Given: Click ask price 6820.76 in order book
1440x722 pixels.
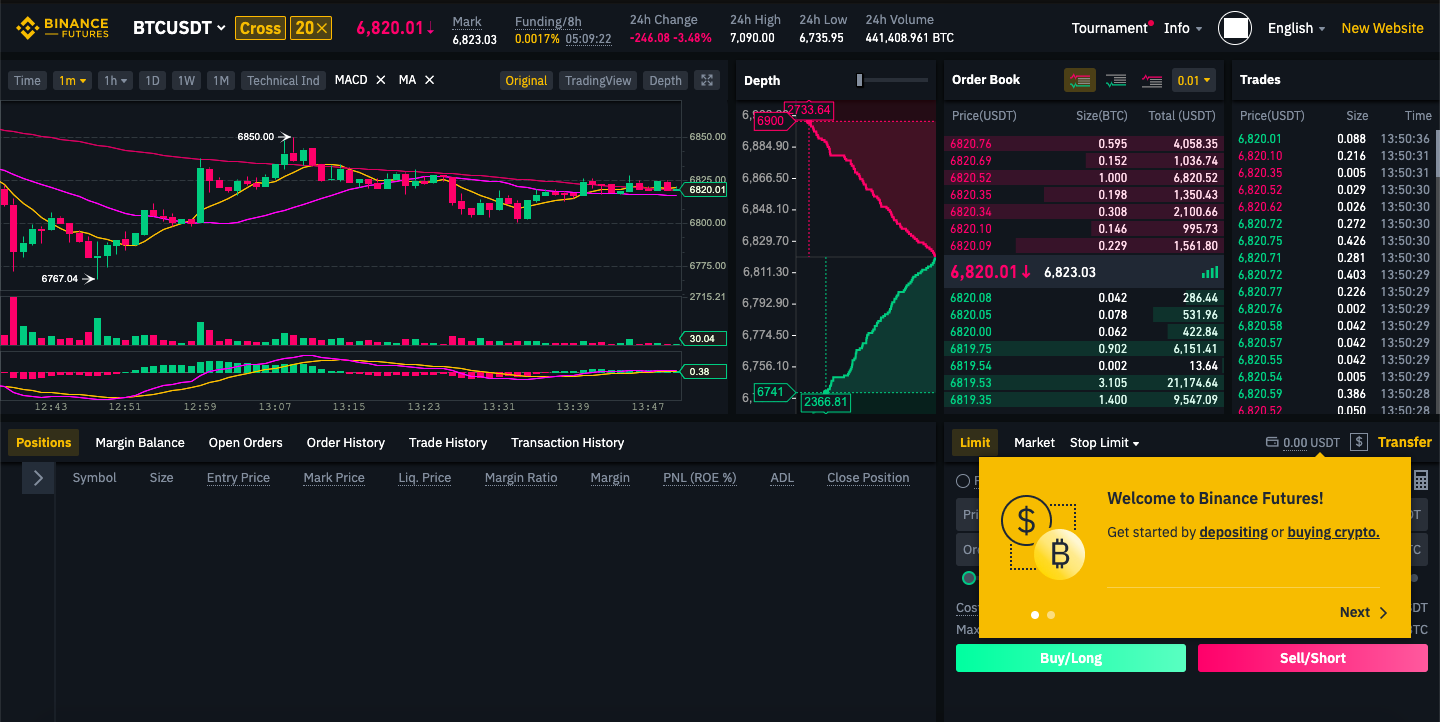Looking at the screenshot, I should coord(971,144).
